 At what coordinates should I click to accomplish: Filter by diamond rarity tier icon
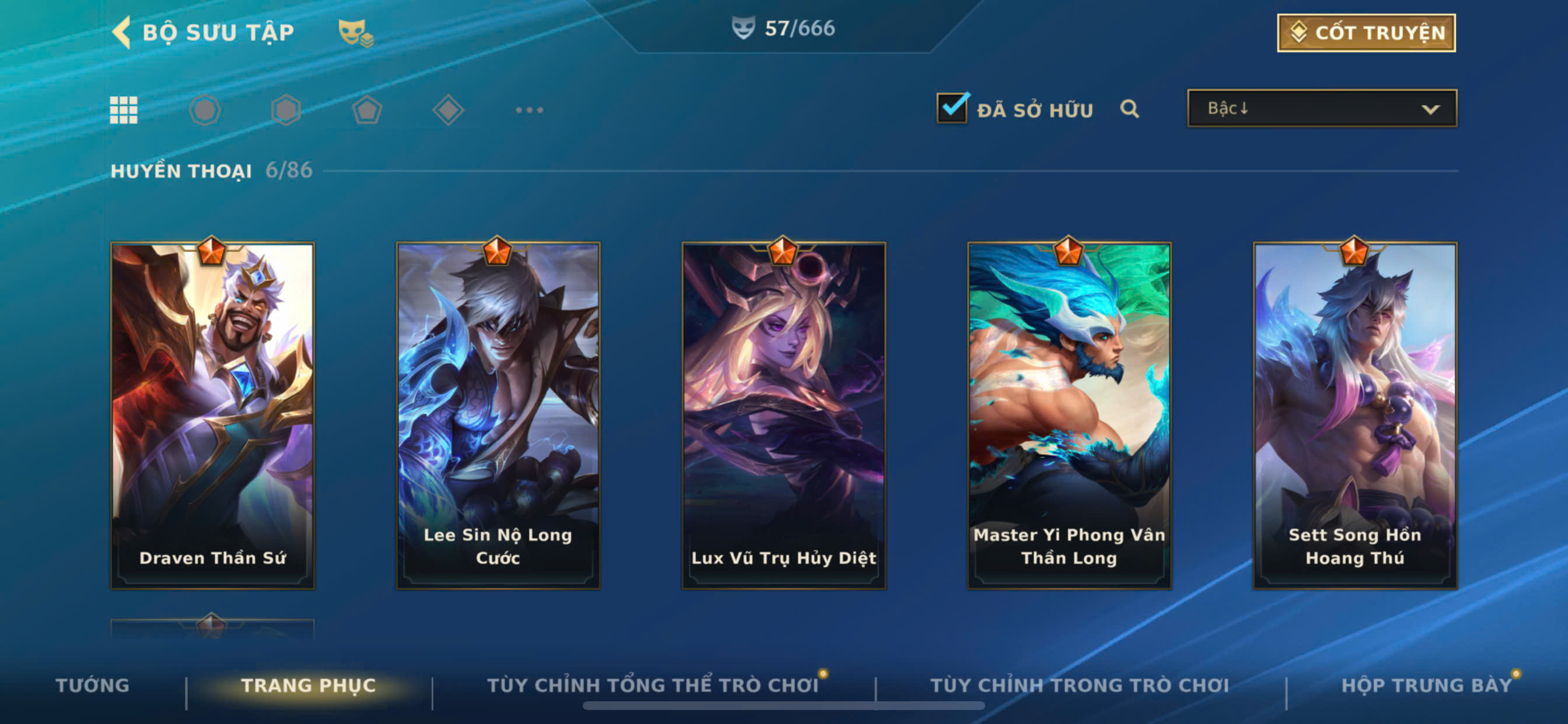click(448, 110)
